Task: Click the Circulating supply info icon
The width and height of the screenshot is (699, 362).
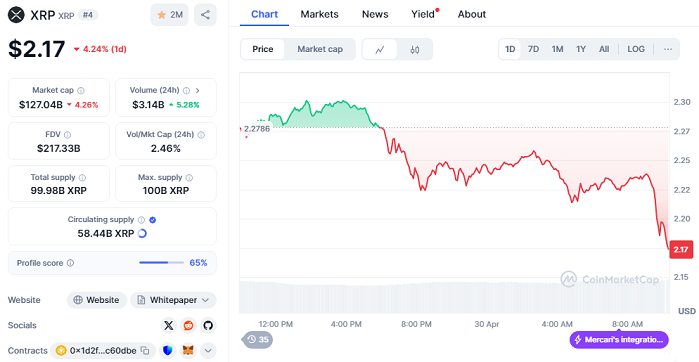Action: (141, 220)
